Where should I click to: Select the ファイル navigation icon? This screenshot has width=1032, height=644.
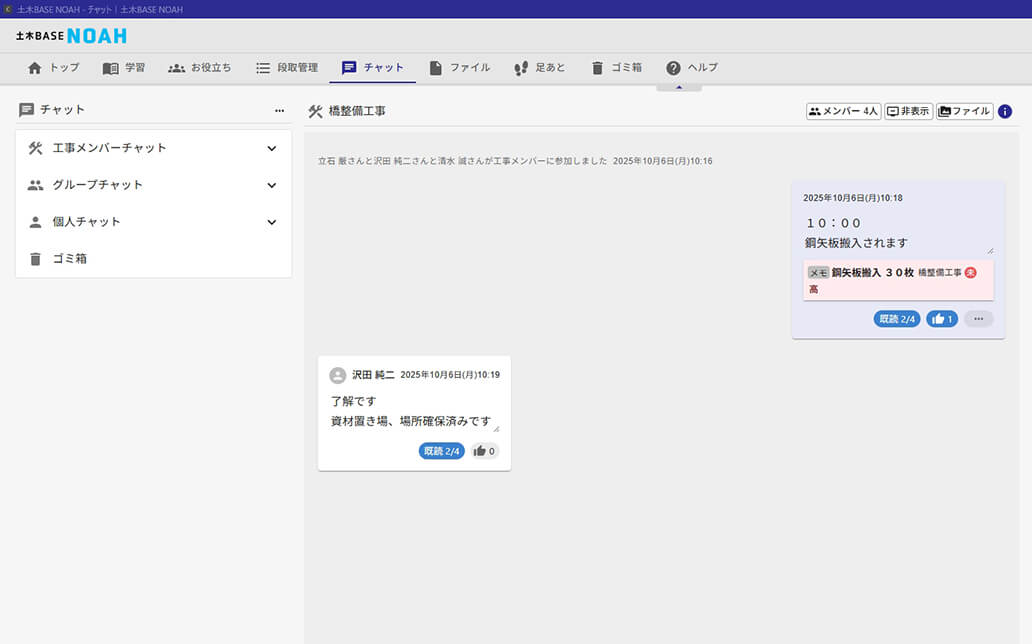[x=435, y=68]
